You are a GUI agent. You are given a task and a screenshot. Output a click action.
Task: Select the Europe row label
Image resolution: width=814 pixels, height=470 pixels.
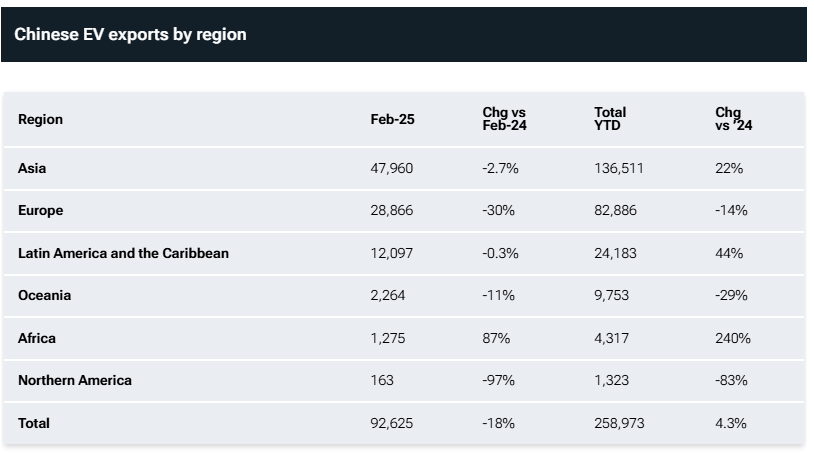40,211
